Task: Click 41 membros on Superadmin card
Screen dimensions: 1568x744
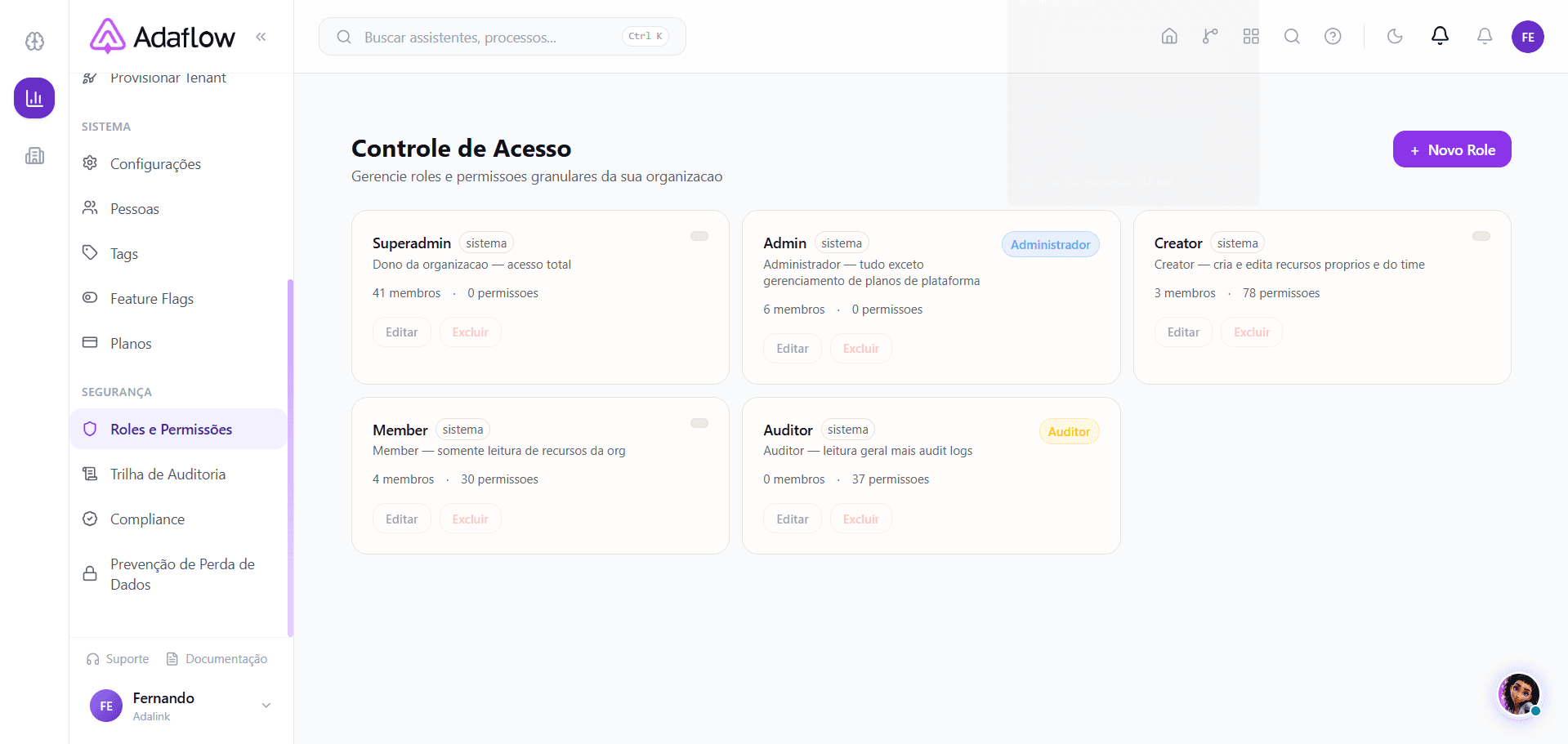Action: pyautogui.click(x=406, y=293)
